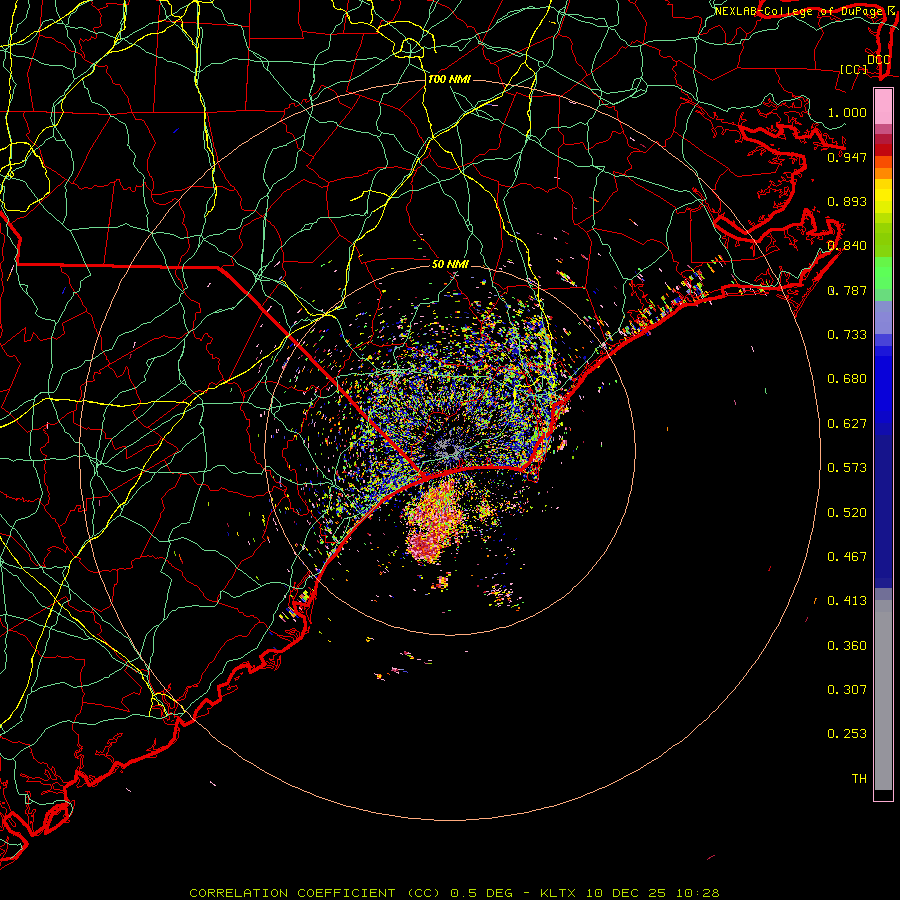
Task: Click the 0.520 scale value
Action: 847,513
